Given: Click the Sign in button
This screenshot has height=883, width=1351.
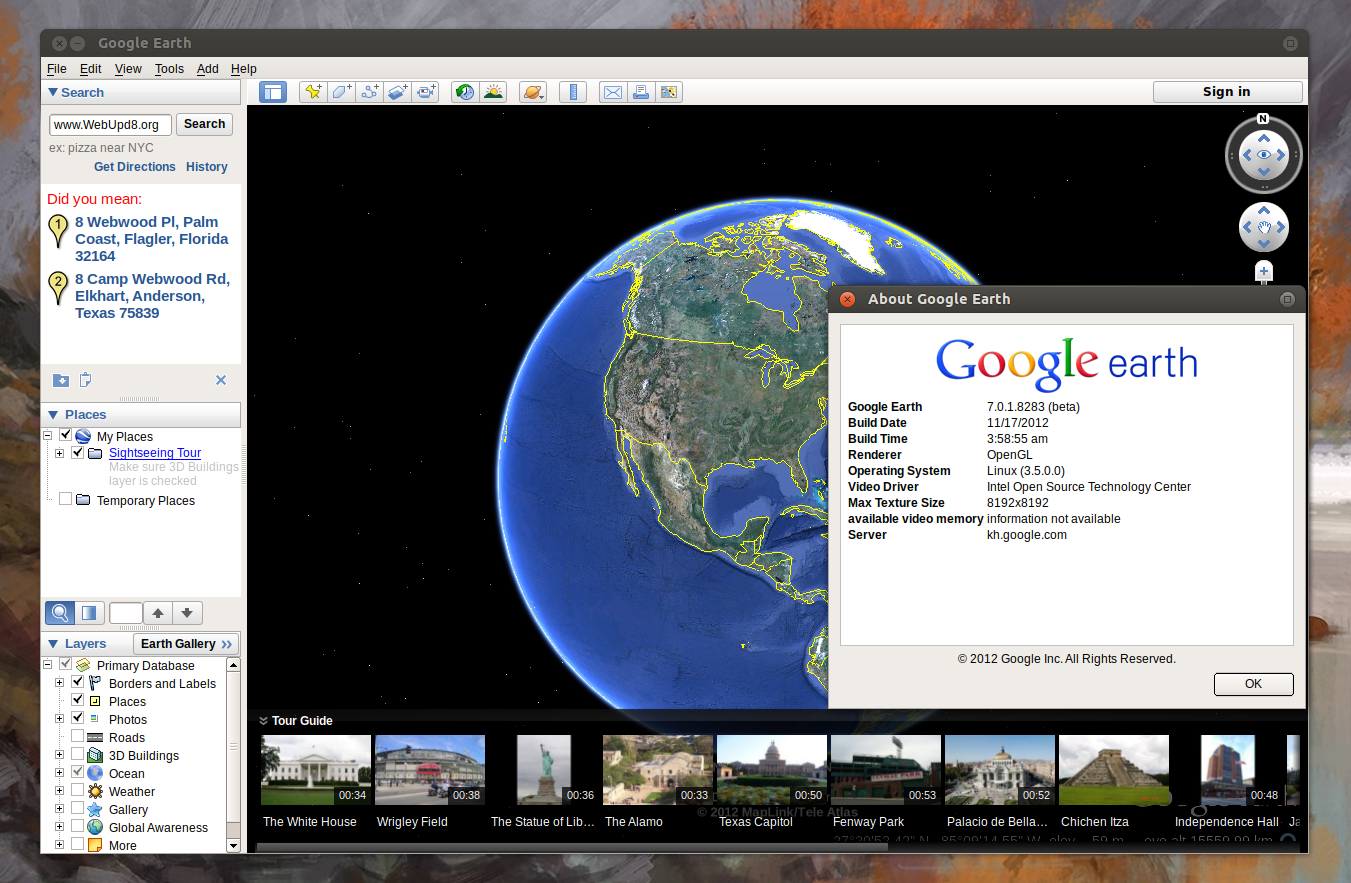Looking at the screenshot, I should (1227, 92).
